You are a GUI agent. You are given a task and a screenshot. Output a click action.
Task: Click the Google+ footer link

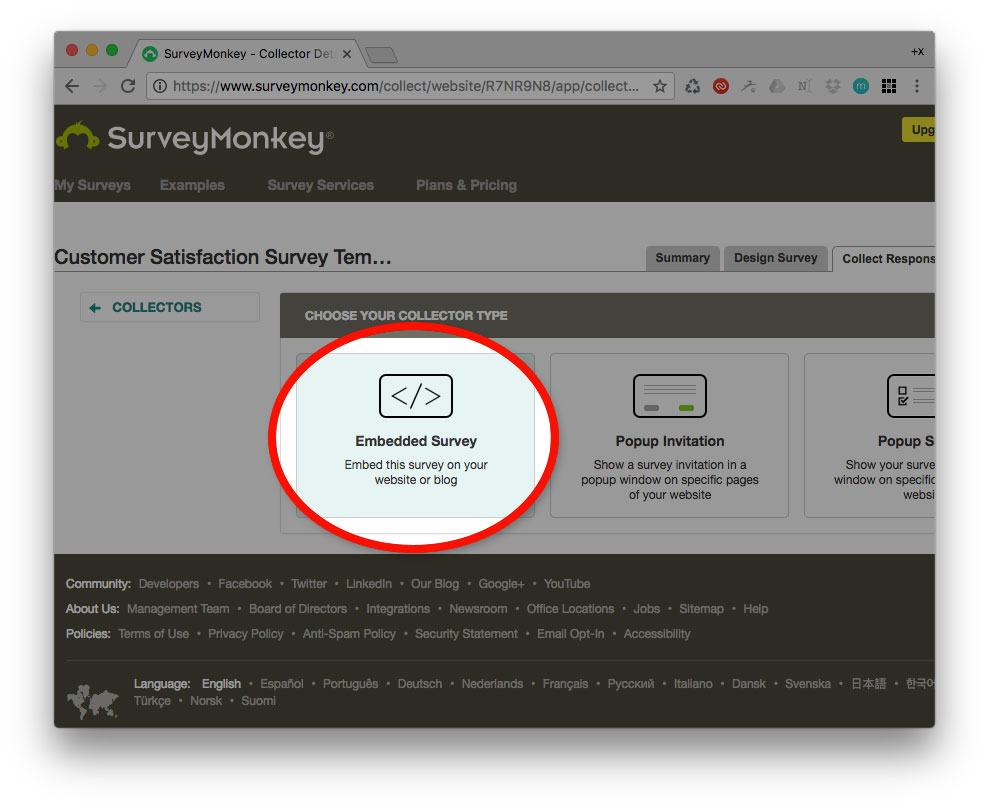[x=501, y=583]
